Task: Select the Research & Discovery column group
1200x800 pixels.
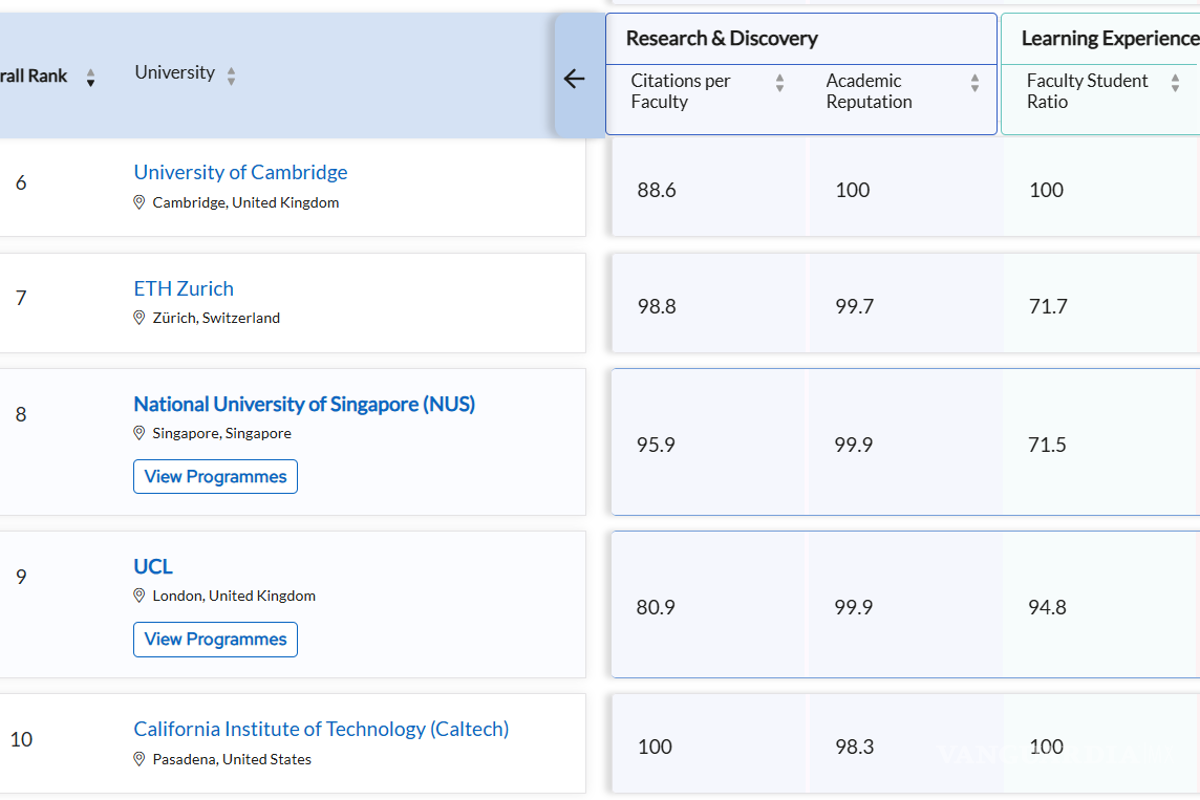Action: pos(721,39)
